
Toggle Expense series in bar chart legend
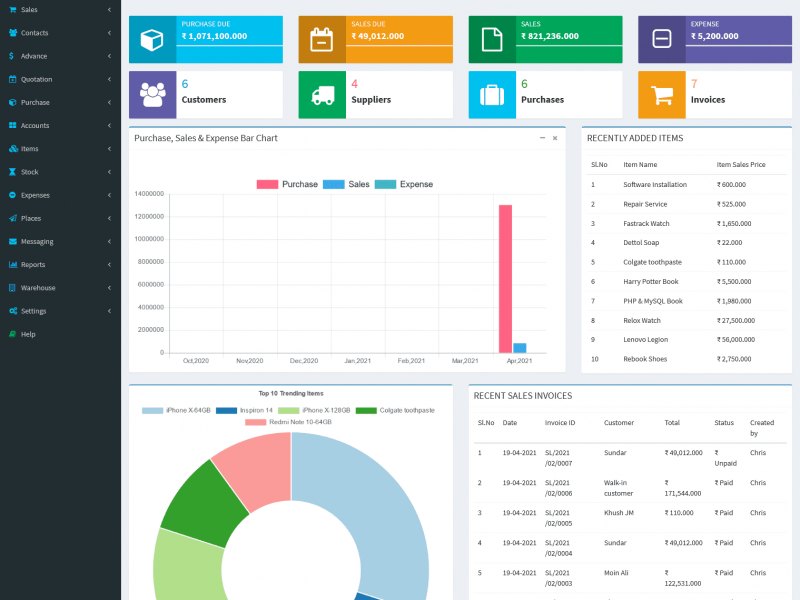pos(404,184)
